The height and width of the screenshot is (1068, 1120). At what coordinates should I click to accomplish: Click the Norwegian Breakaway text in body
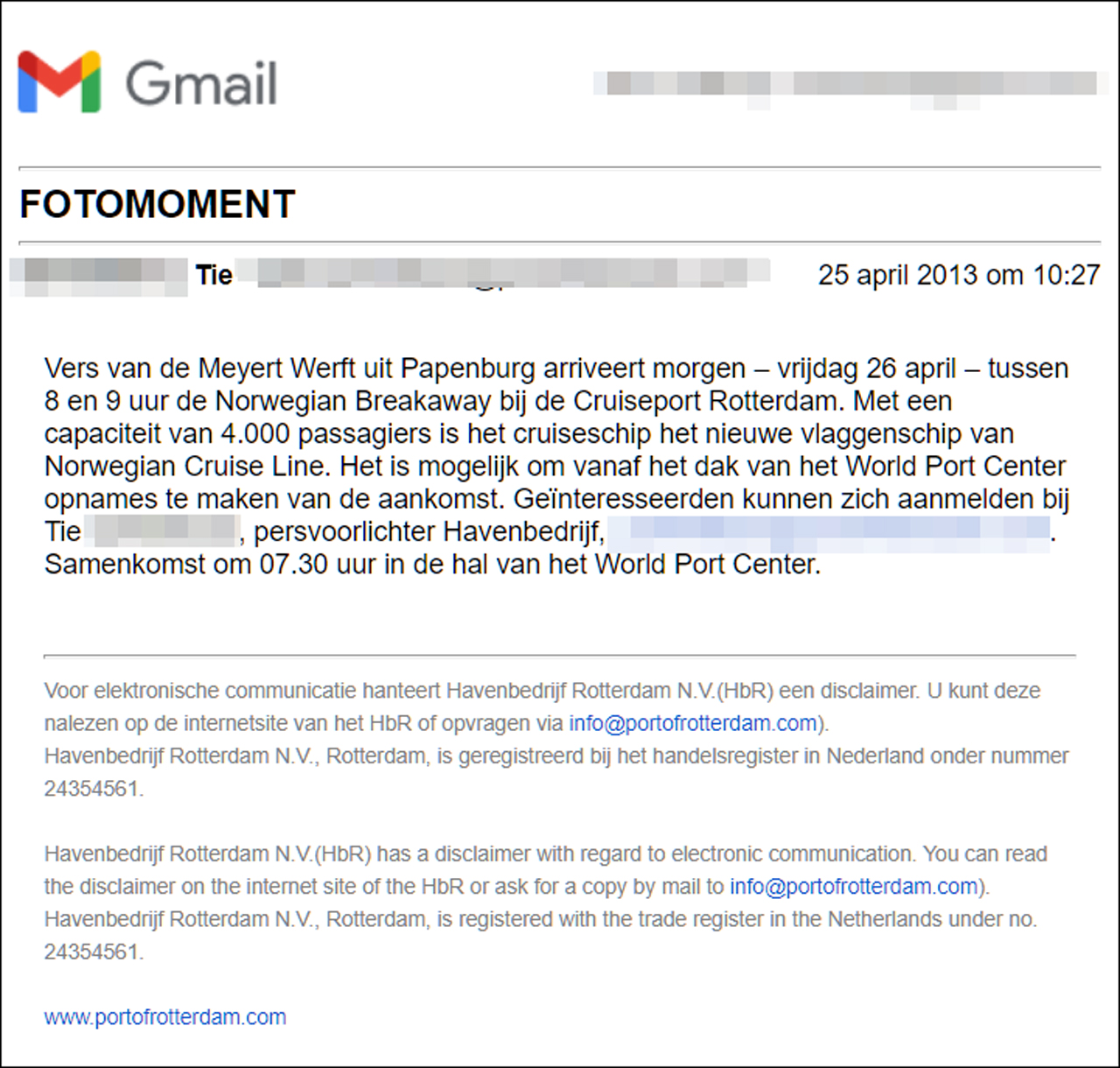coord(353,401)
